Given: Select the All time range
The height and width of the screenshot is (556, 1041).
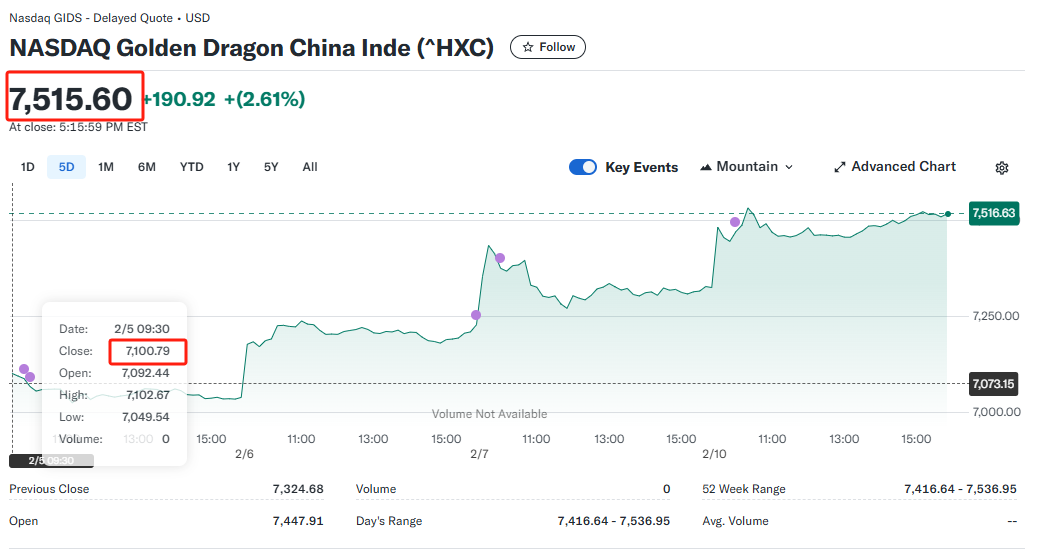Looking at the screenshot, I should (310, 167).
